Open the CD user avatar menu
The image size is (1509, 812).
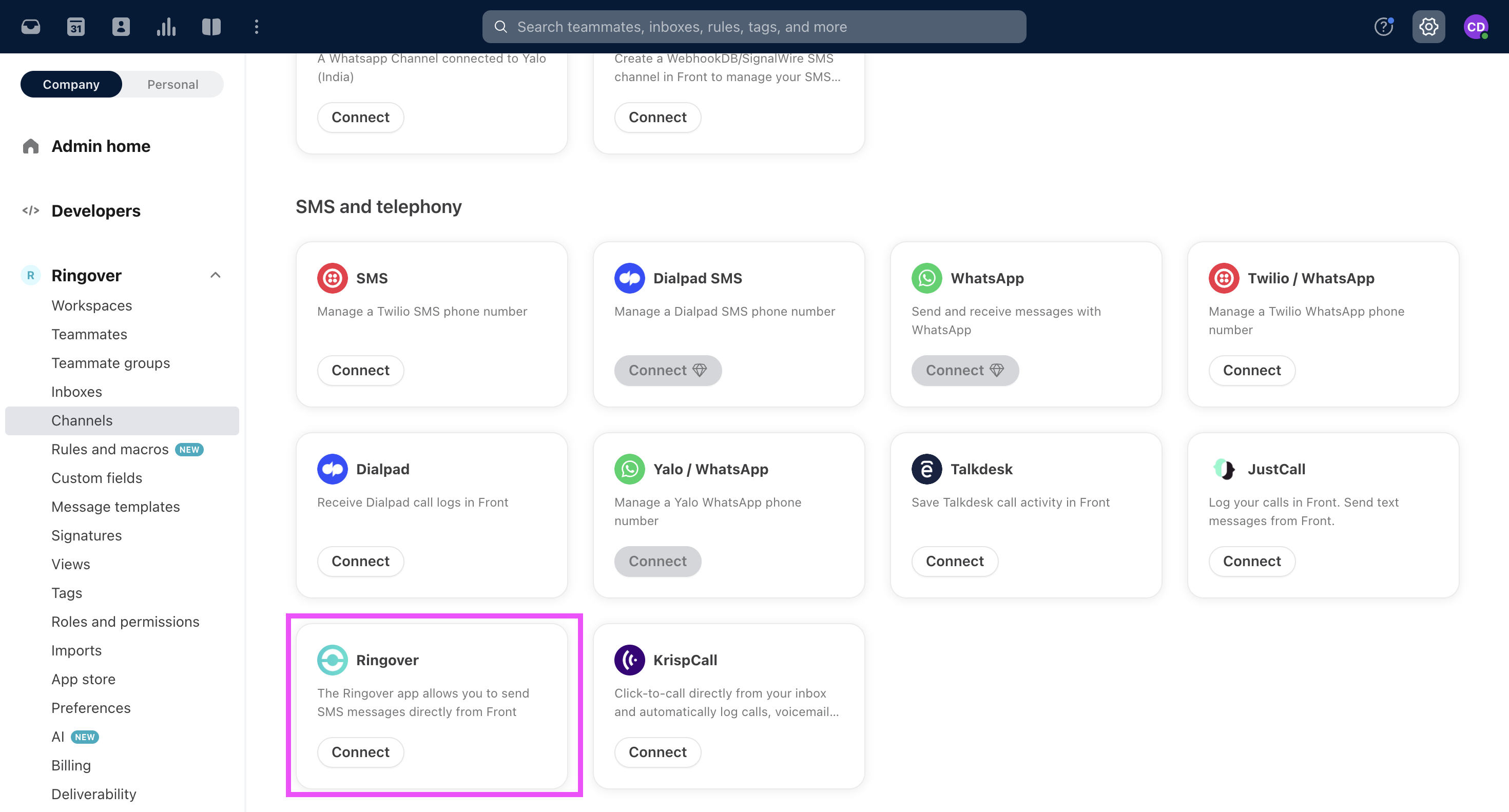(x=1476, y=26)
